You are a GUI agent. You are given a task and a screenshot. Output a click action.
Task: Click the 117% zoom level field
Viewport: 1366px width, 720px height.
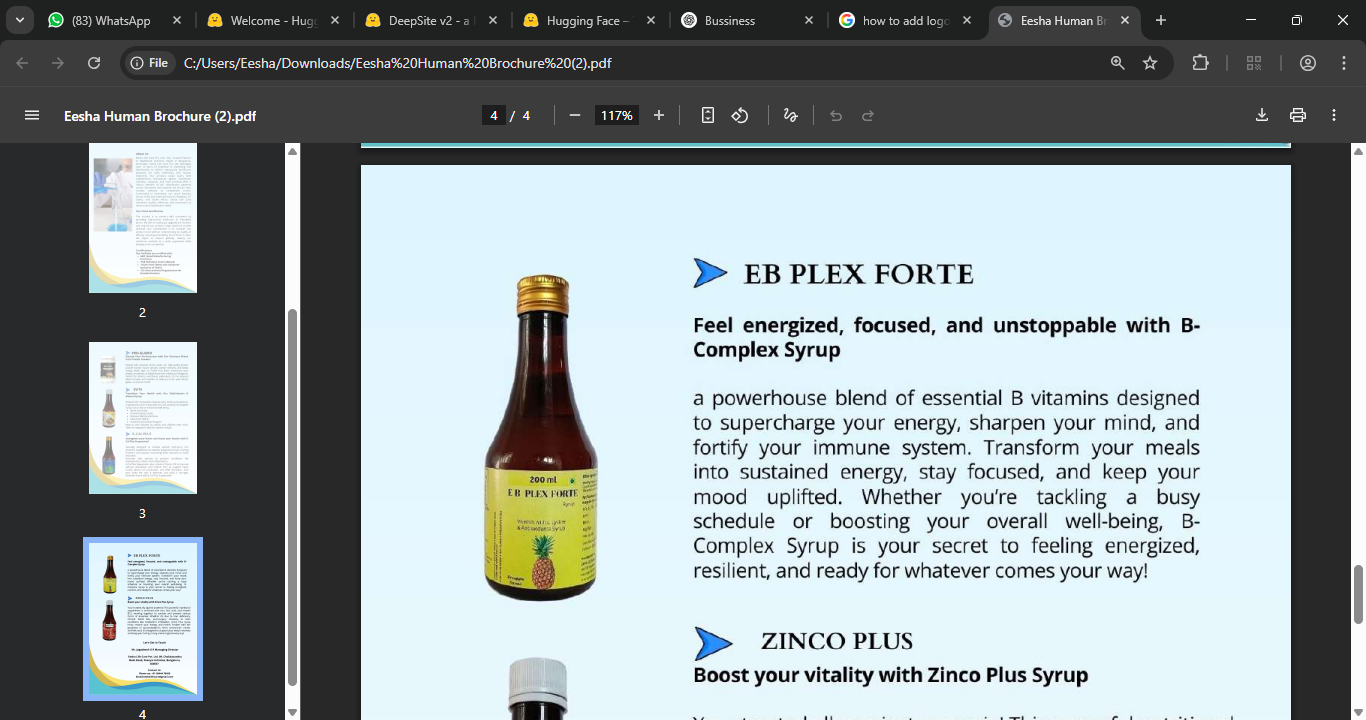click(616, 115)
